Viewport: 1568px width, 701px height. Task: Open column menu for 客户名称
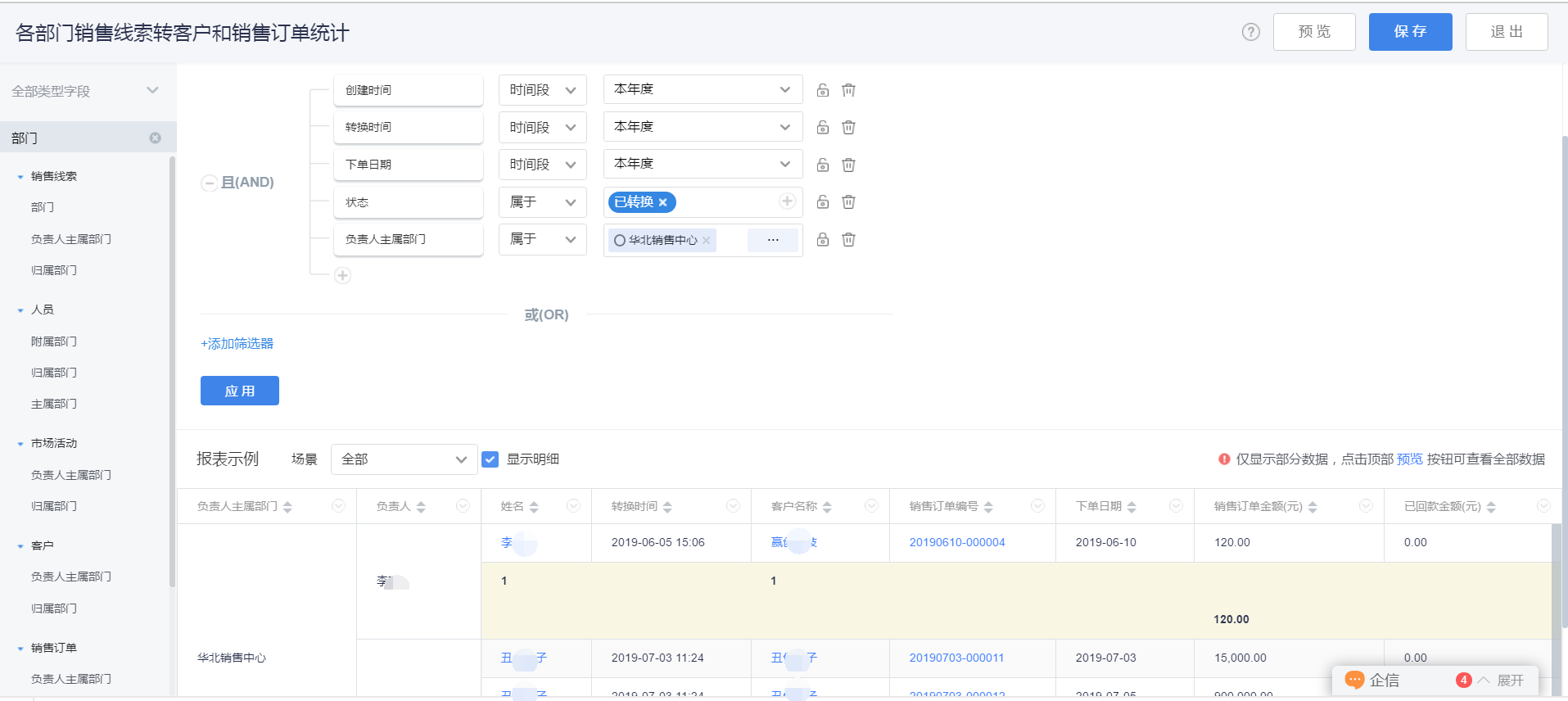point(871,506)
